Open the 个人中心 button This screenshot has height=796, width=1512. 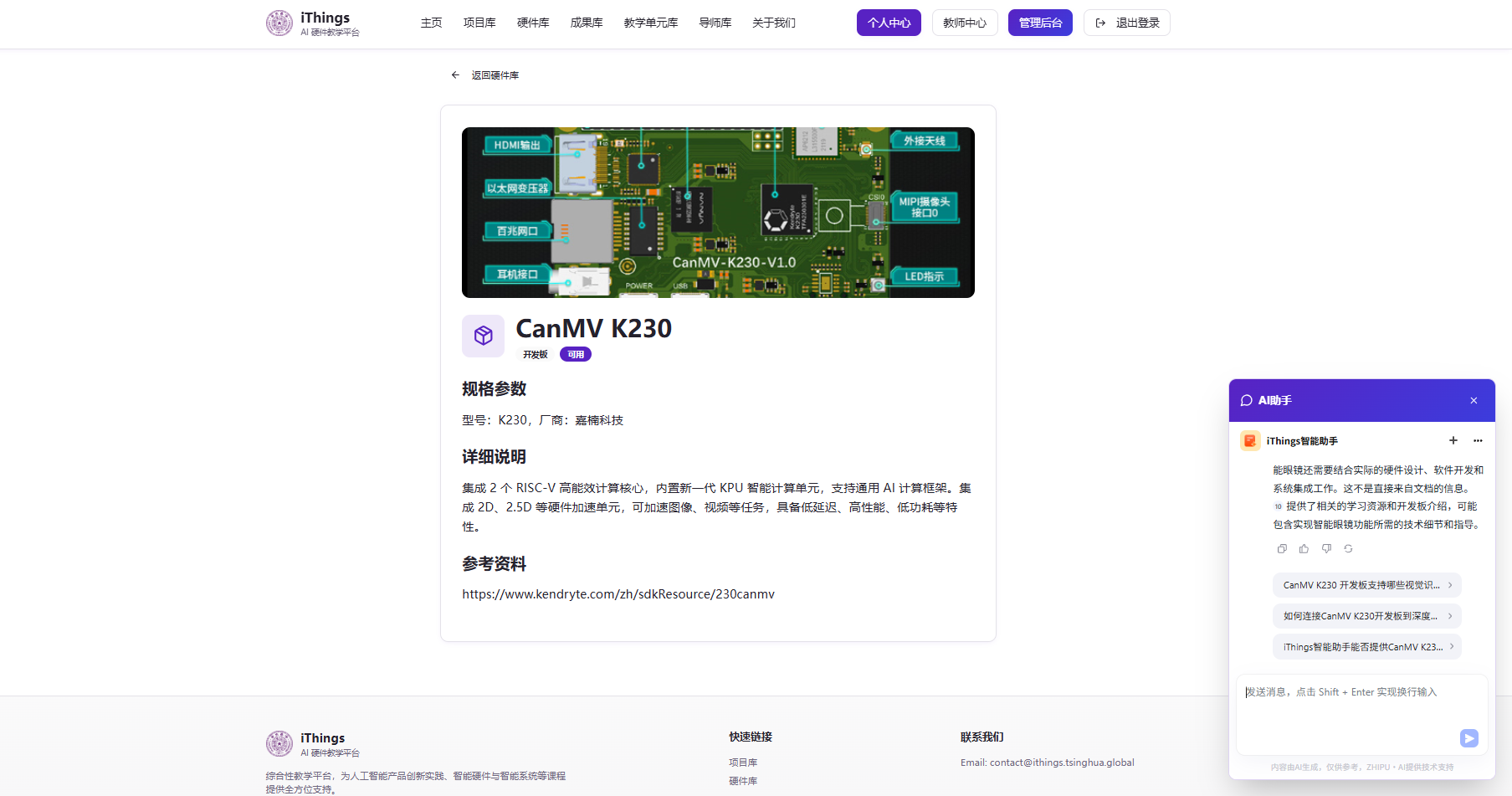[888, 23]
